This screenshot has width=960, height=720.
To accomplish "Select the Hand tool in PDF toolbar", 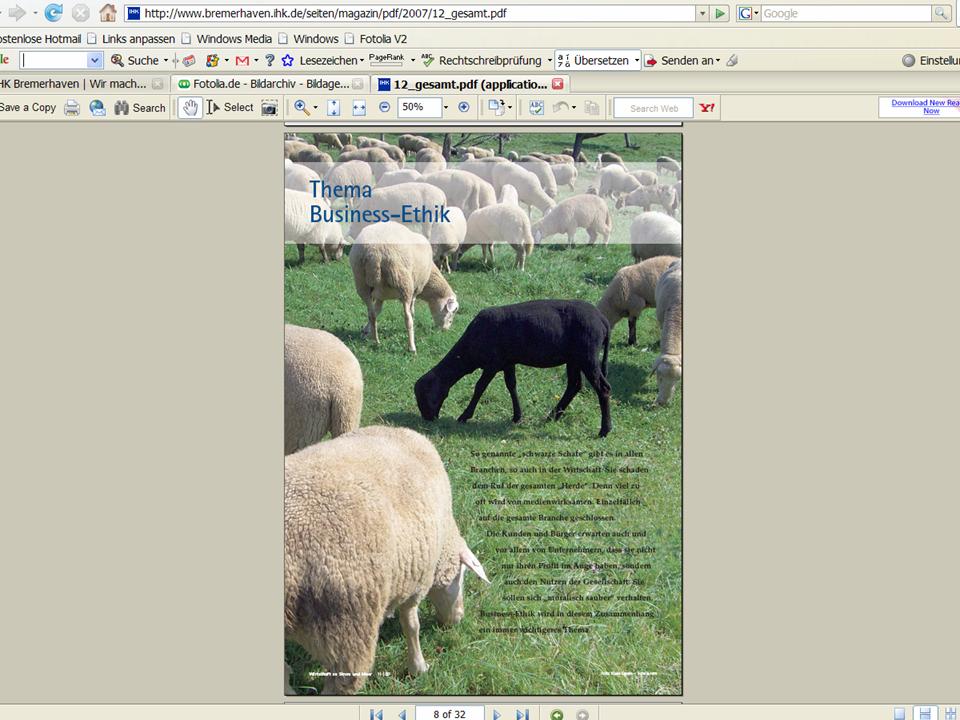I will point(190,107).
